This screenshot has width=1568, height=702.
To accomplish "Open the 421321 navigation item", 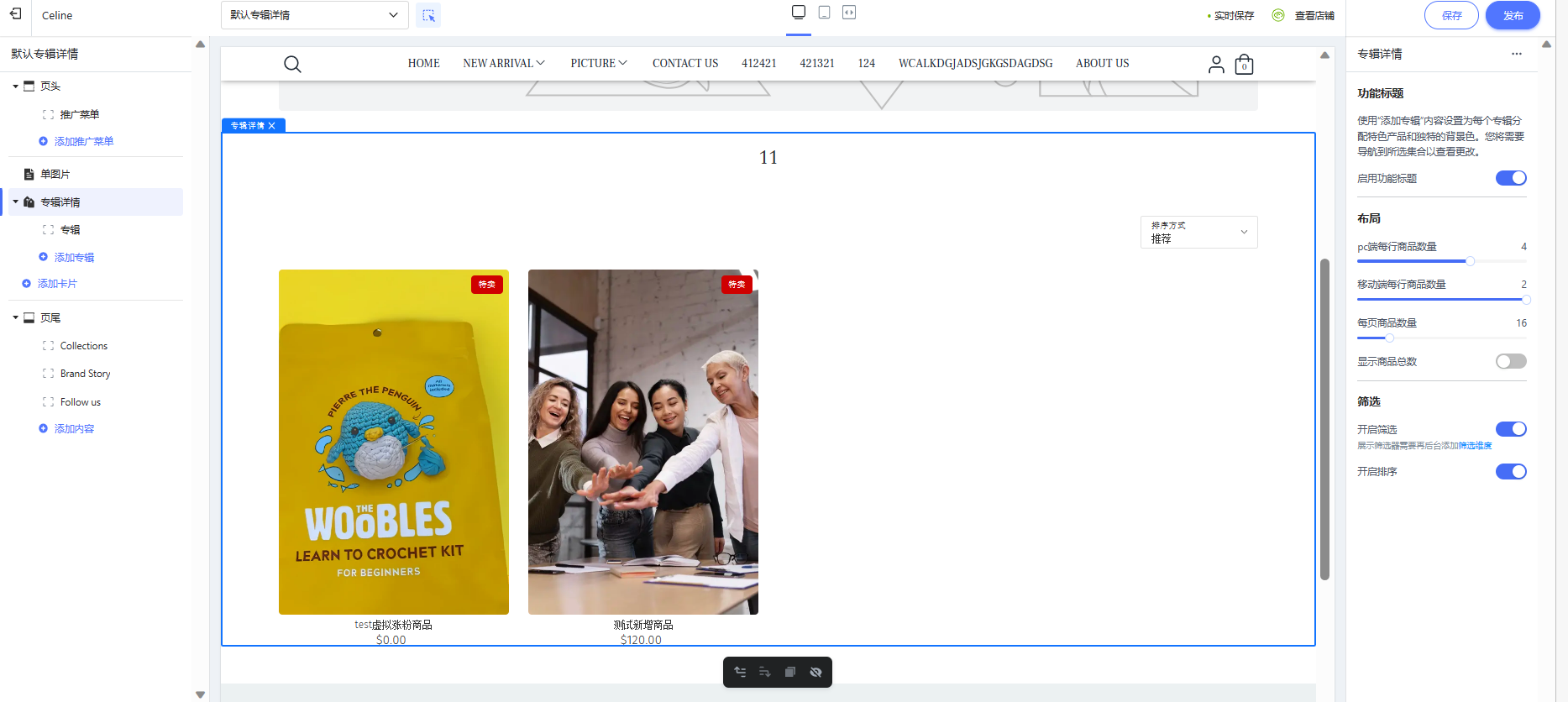I will pos(817,63).
